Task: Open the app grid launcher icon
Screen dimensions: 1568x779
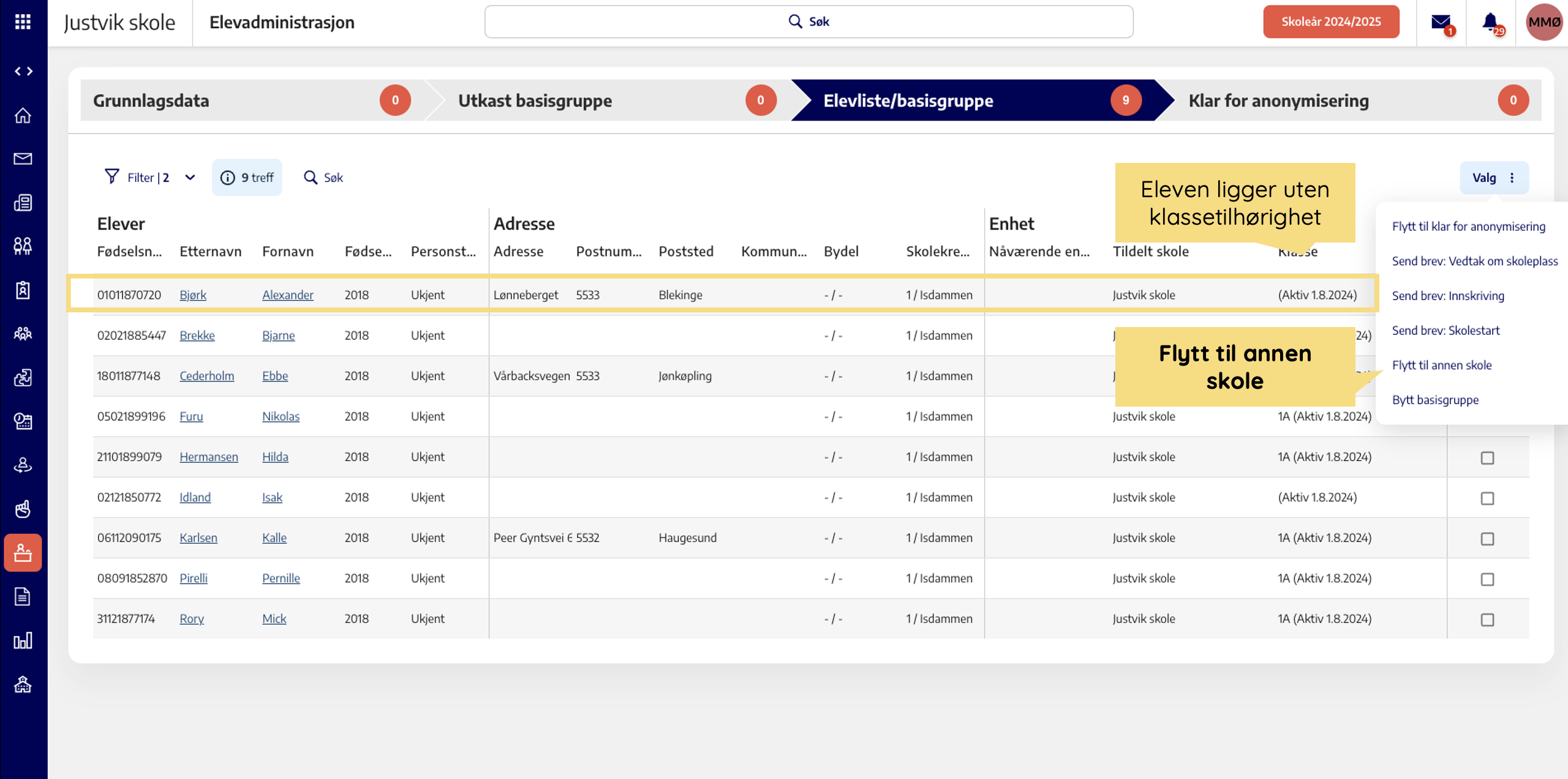Action: point(23,22)
